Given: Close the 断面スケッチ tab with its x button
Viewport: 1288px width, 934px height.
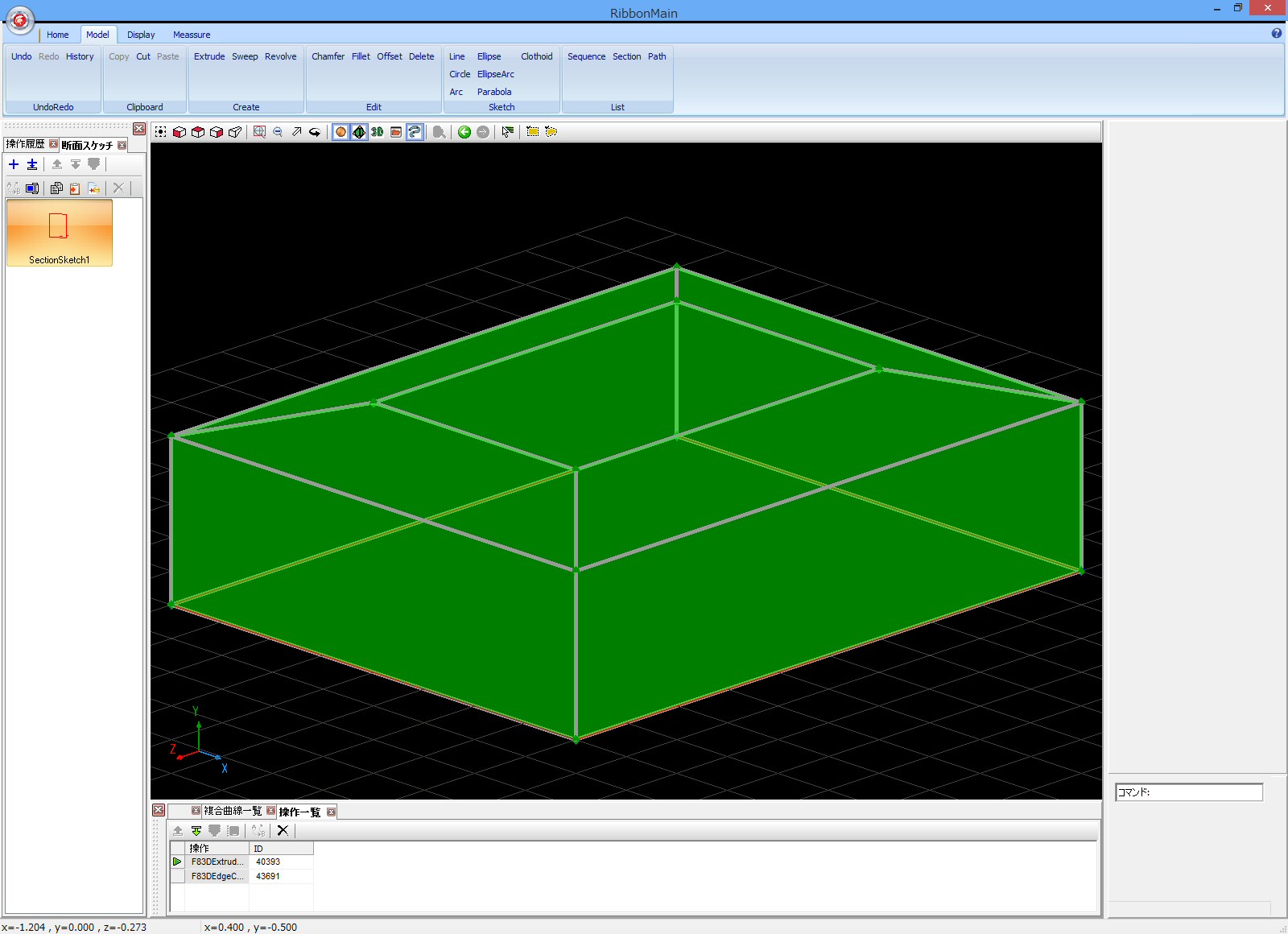Looking at the screenshot, I should (122, 145).
